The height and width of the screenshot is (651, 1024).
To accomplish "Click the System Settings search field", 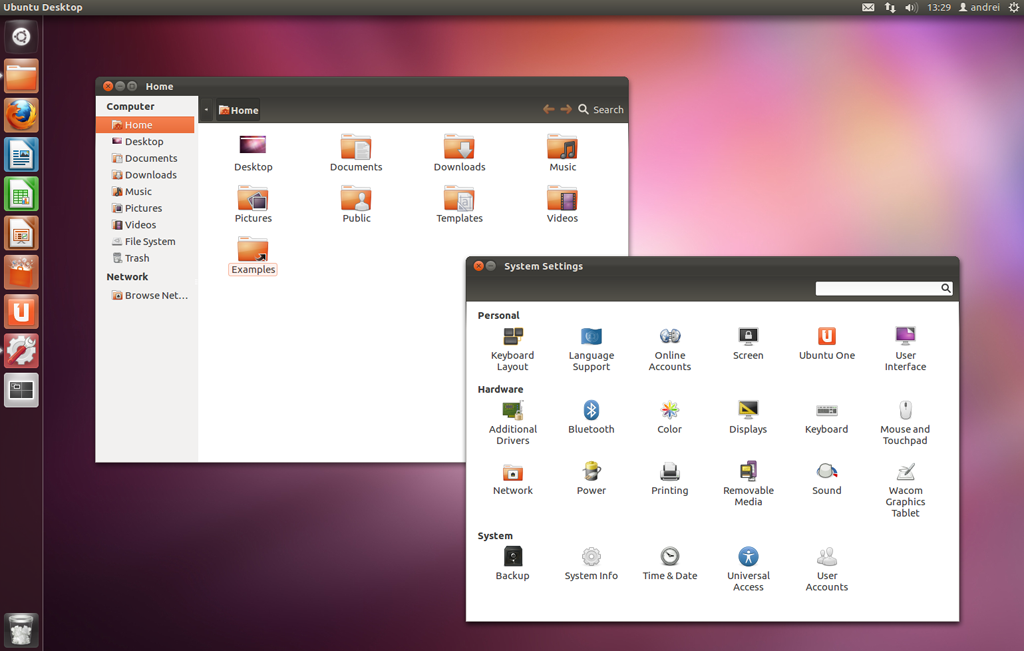I will [877, 288].
